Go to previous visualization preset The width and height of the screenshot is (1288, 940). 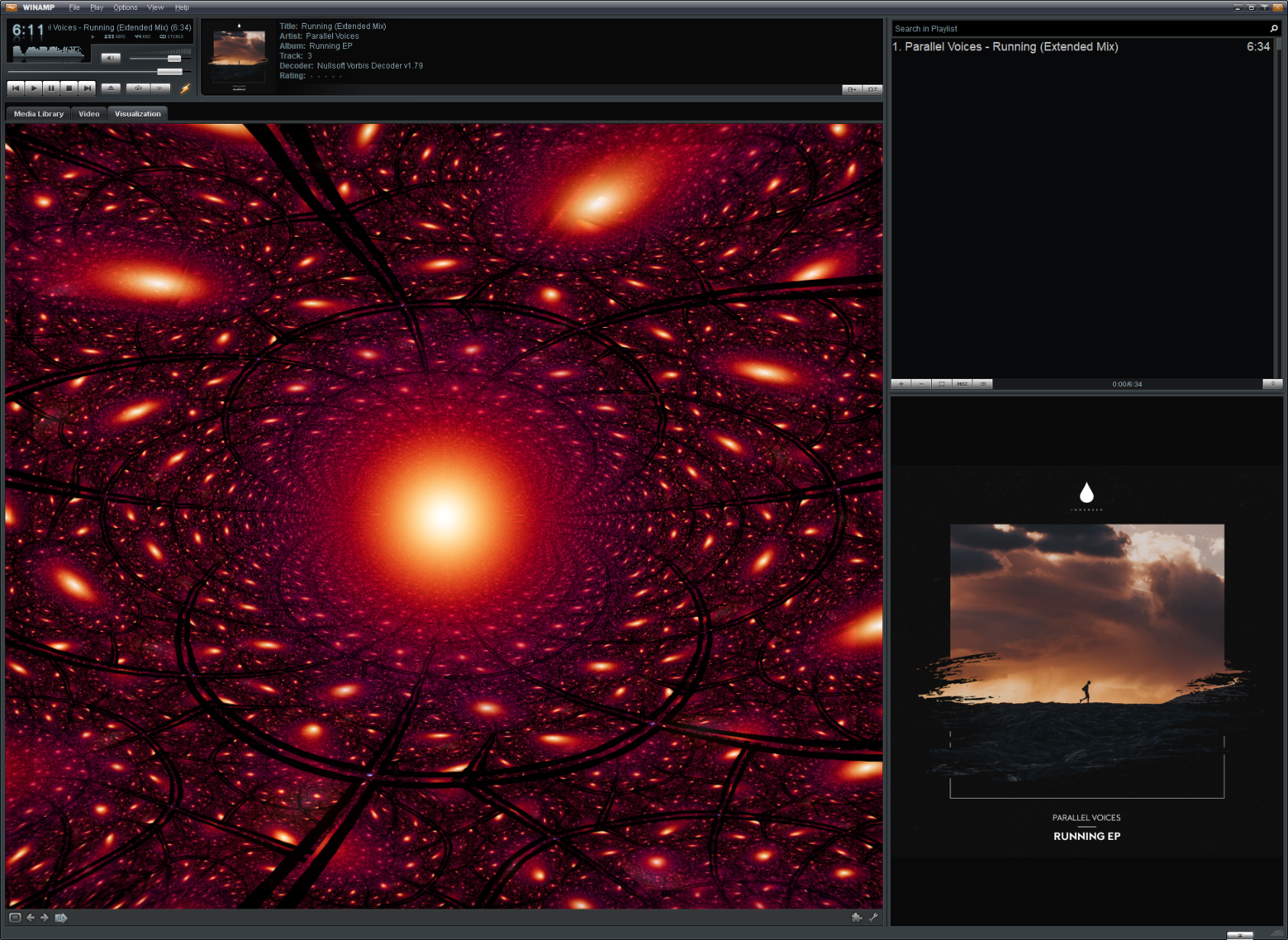(31, 917)
